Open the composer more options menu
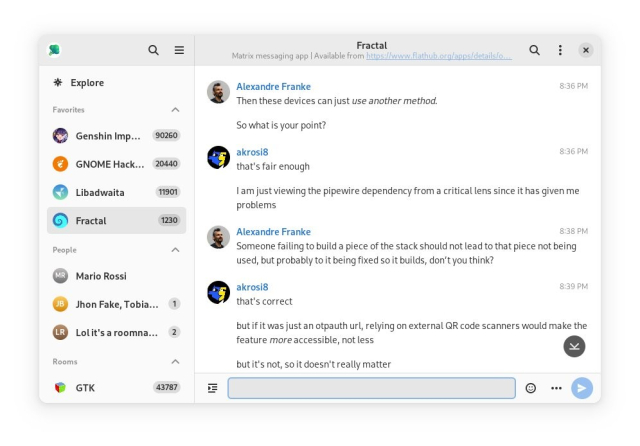 click(556, 388)
